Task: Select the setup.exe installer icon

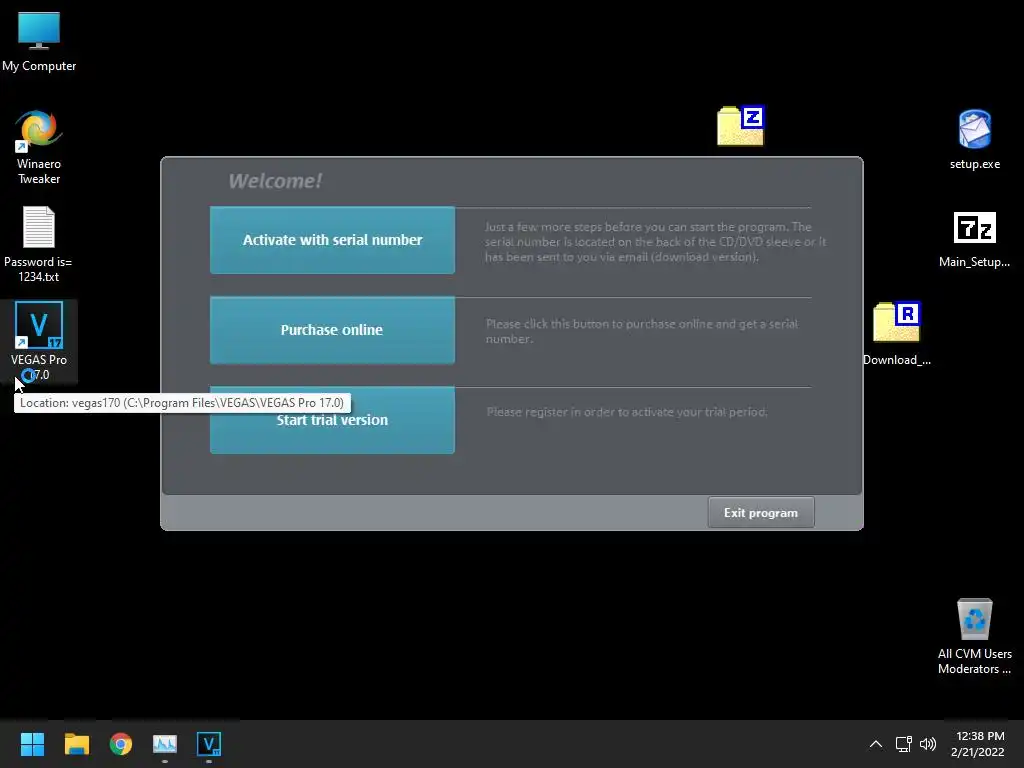Action: click(x=974, y=140)
